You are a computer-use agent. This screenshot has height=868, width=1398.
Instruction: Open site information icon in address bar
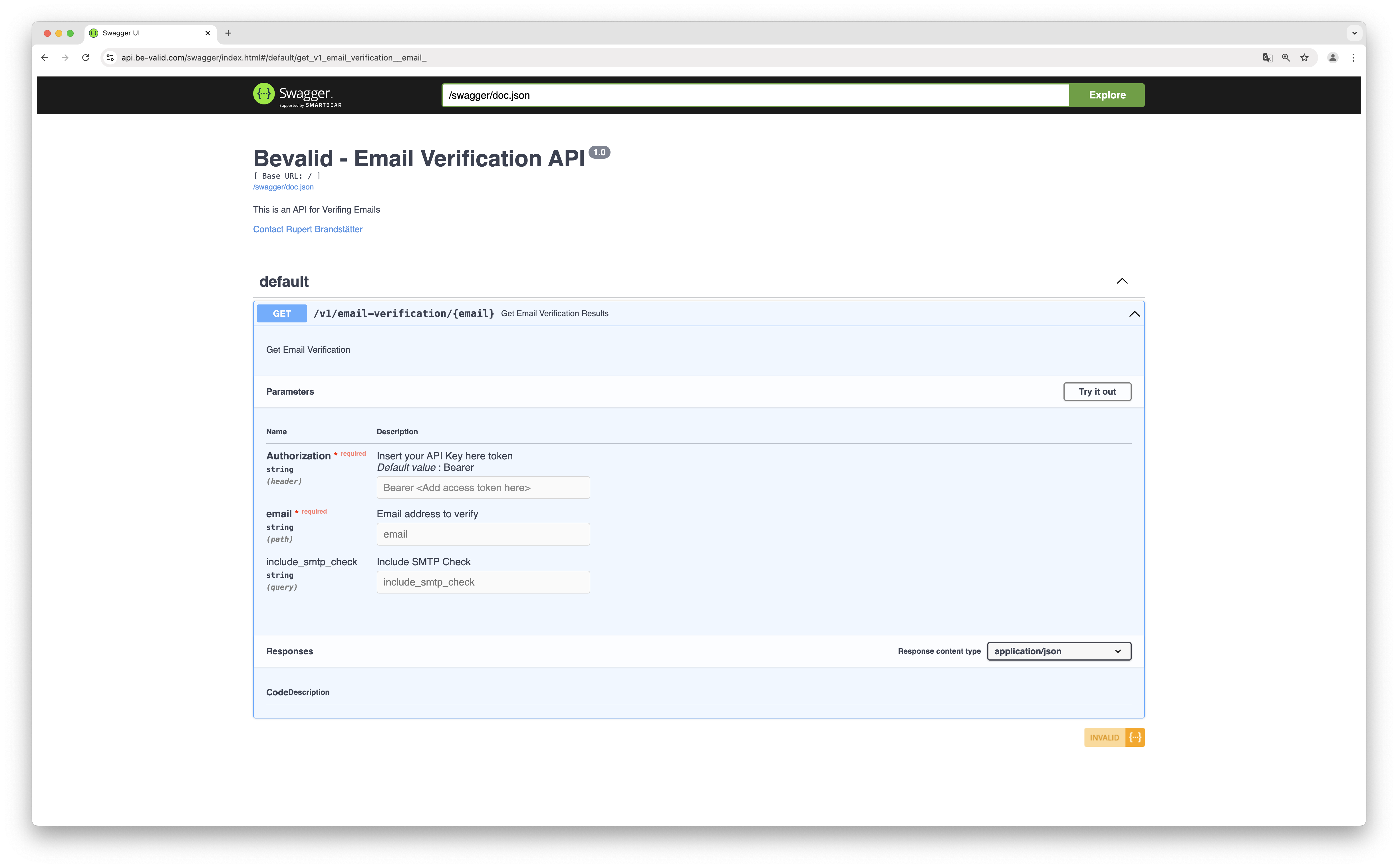coord(110,57)
